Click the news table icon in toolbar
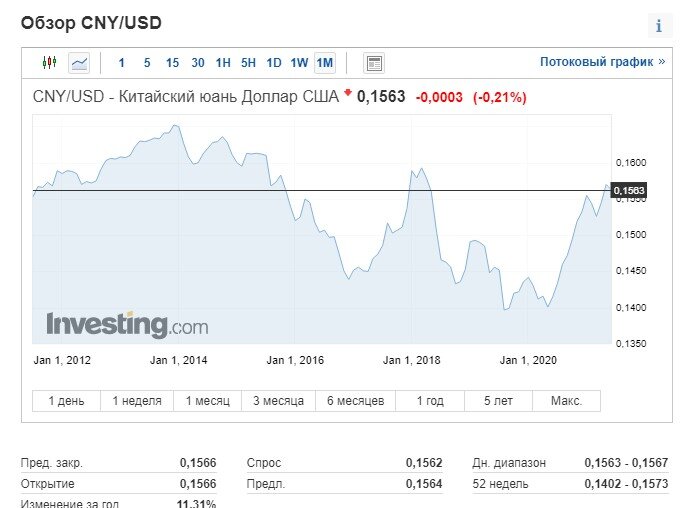 [x=374, y=63]
